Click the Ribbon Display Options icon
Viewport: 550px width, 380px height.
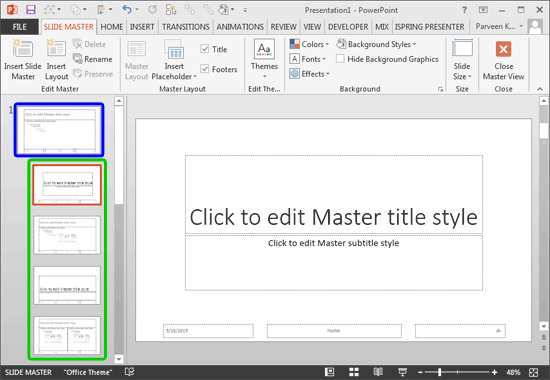pos(483,10)
